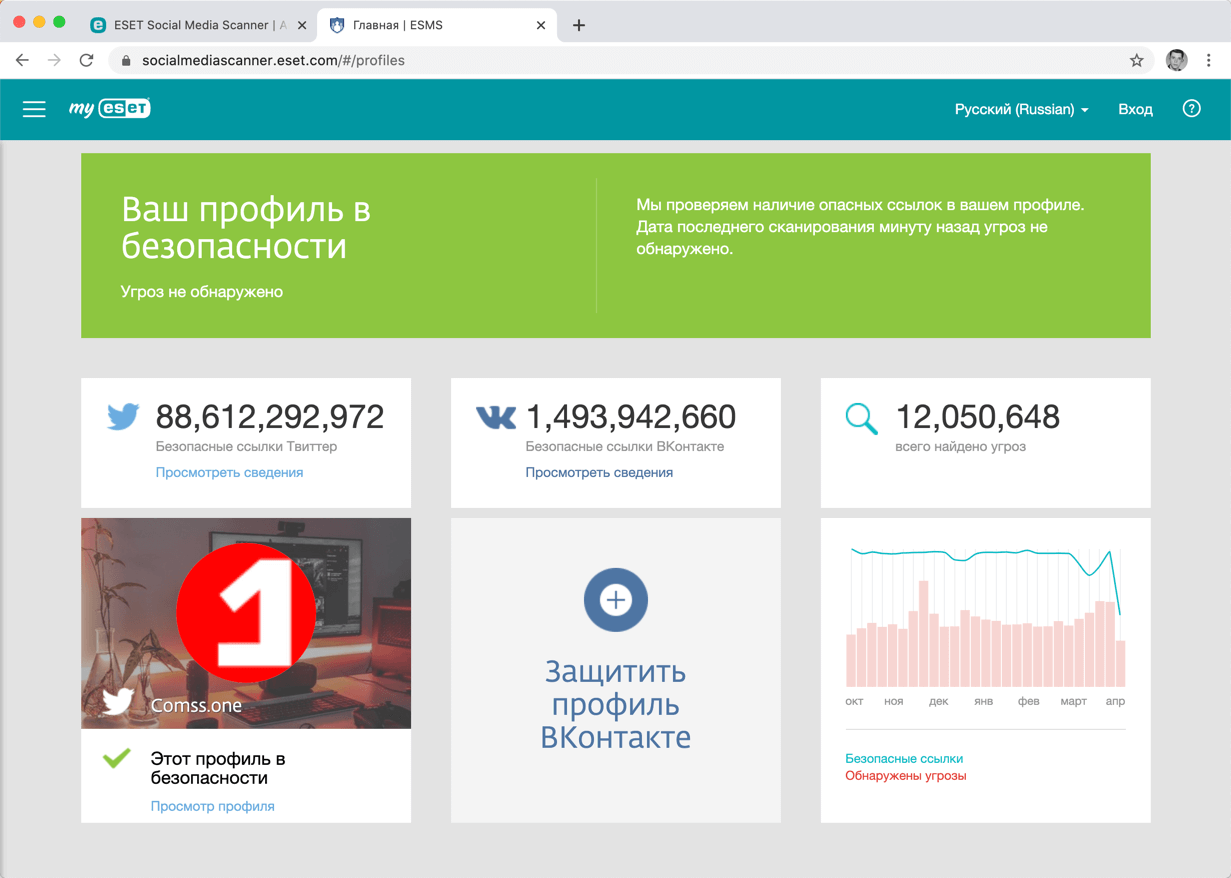Click the plus icon to add VKontakte profile
1231x878 pixels.
[616, 600]
